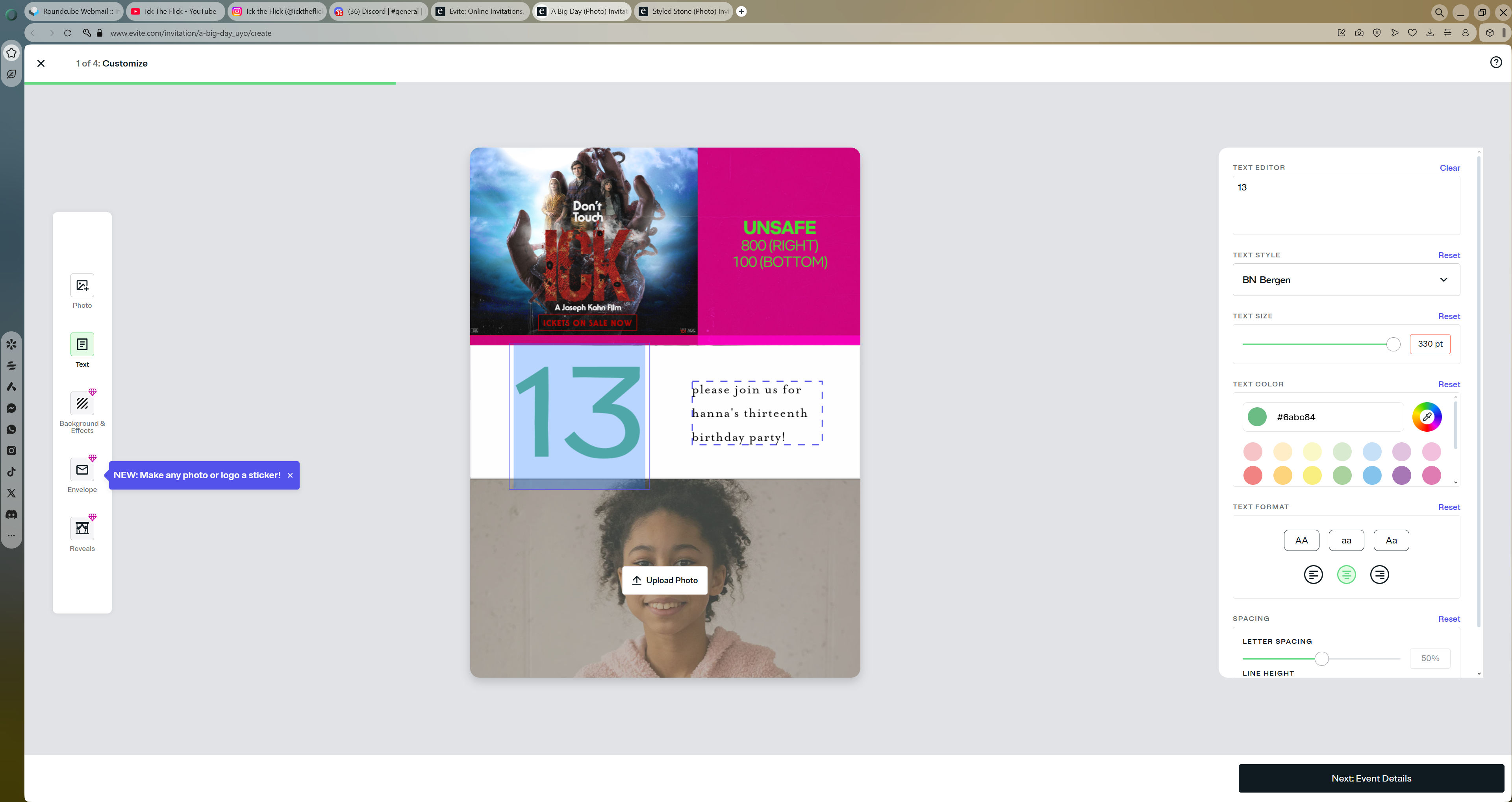Pick the bright red color swatch
This screenshot has width=1512, height=802.
tap(1253, 475)
